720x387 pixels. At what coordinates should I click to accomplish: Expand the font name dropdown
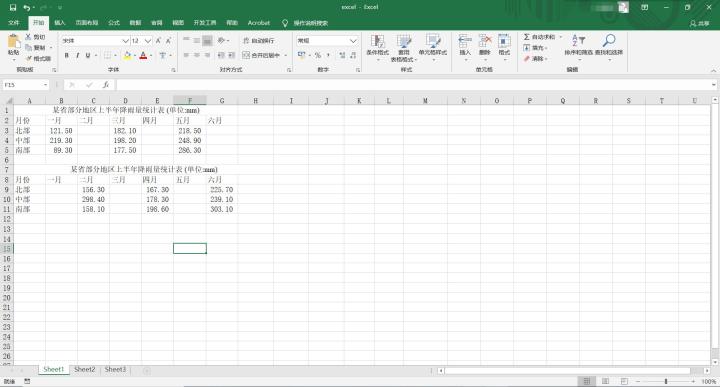[x=125, y=41]
